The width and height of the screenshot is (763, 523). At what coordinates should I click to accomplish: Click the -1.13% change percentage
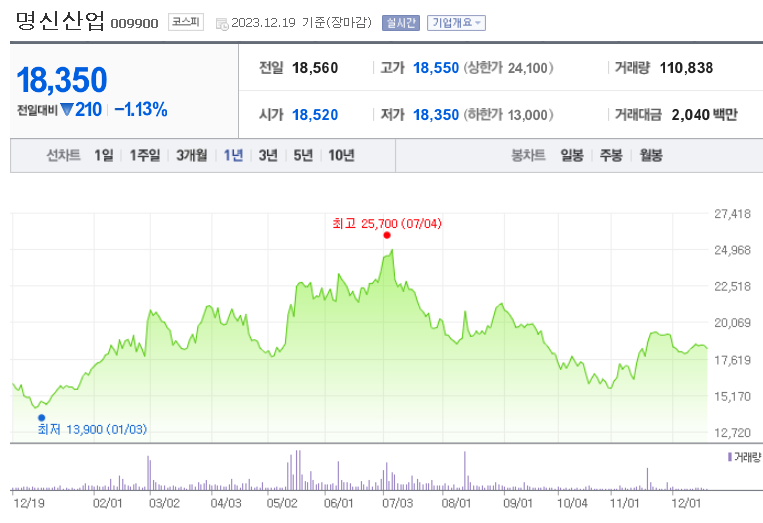(x=141, y=109)
